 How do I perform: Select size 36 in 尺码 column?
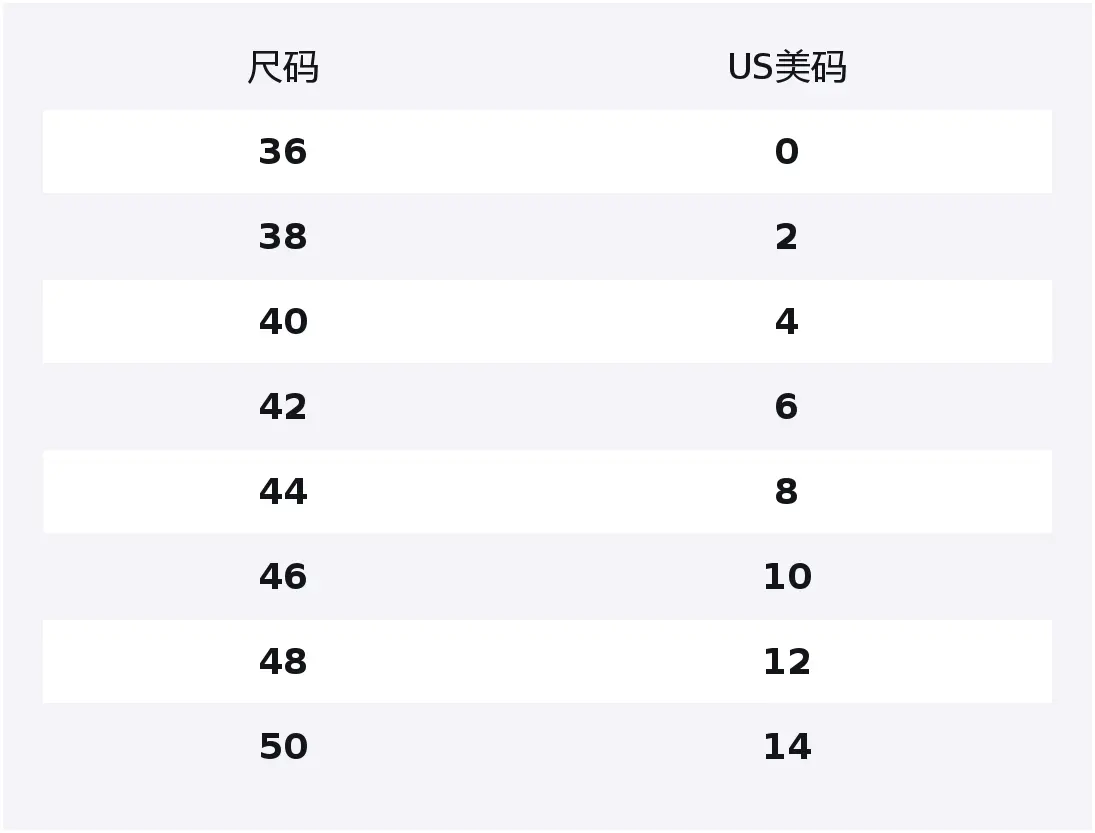(x=283, y=152)
